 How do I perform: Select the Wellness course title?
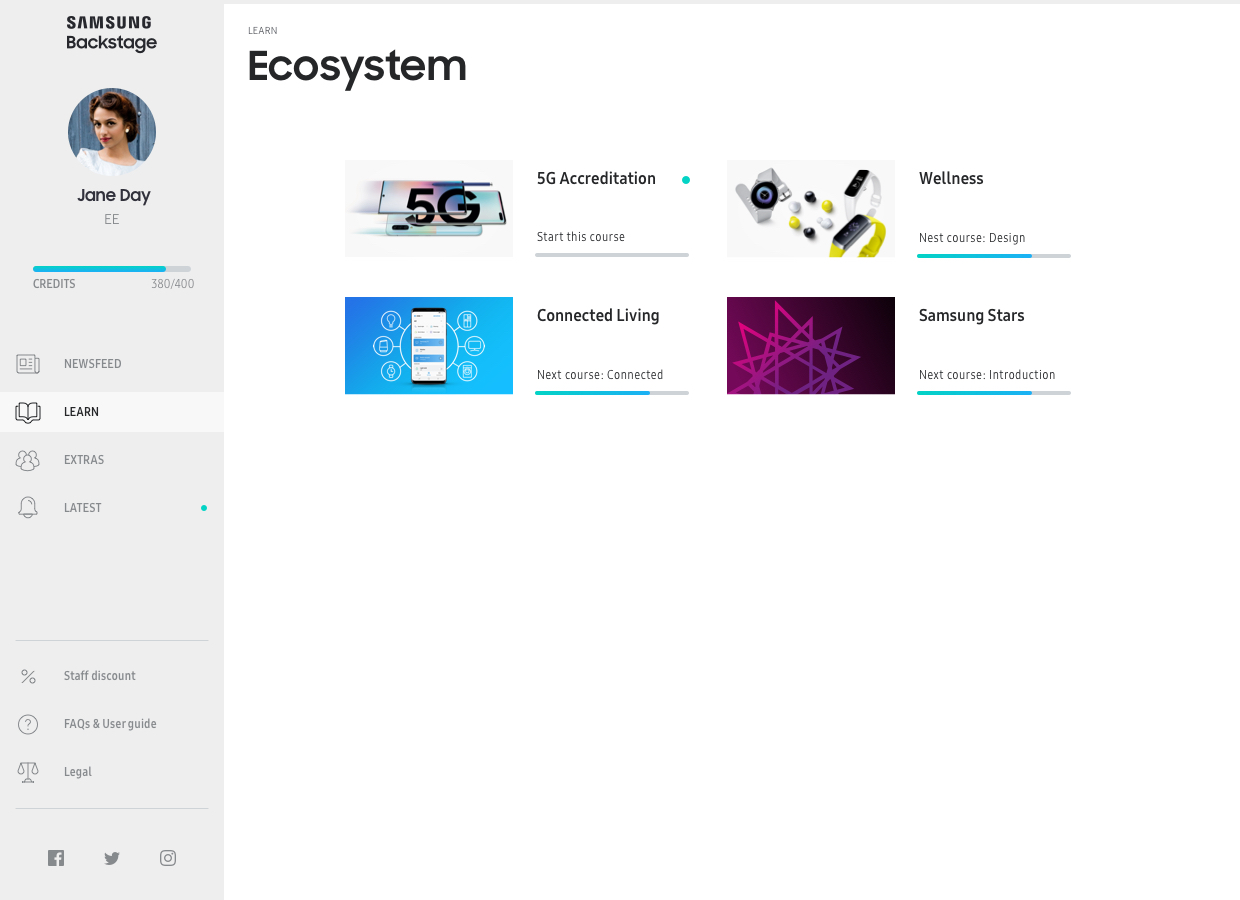951,179
